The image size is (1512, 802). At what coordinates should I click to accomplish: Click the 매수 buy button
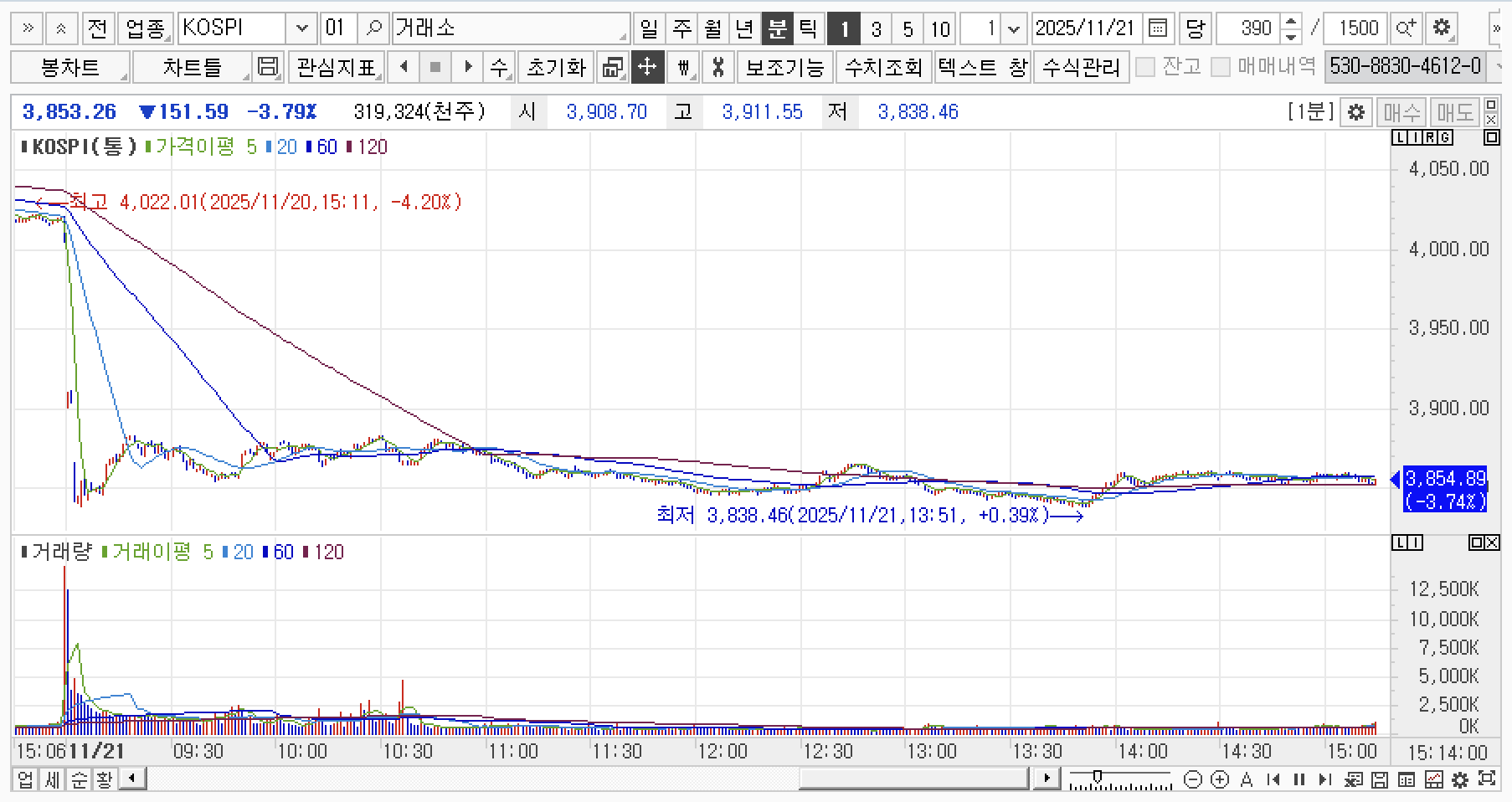(1402, 112)
